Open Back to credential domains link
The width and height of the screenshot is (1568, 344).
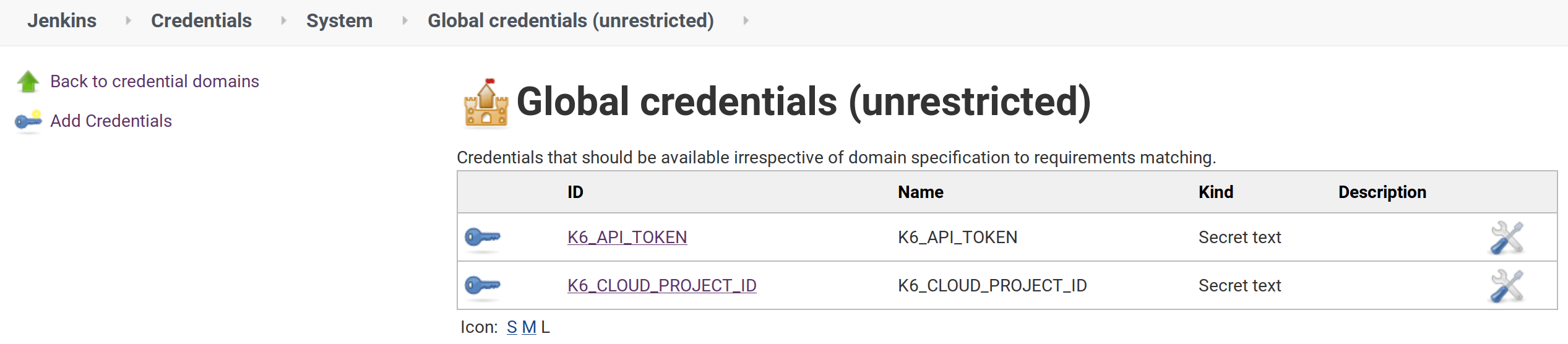click(x=154, y=82)
